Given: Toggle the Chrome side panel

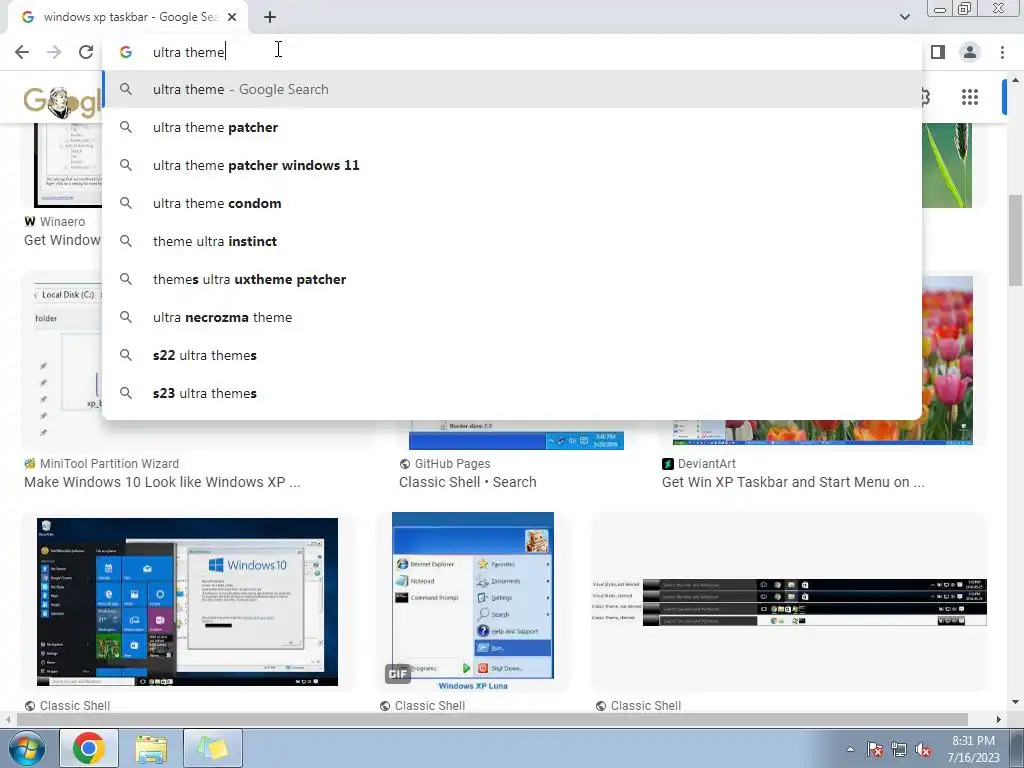Looking at the screenshot, I should 938,52.
